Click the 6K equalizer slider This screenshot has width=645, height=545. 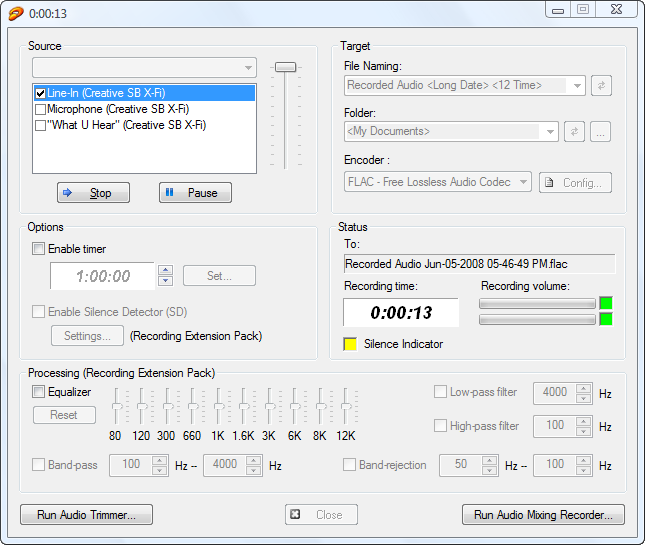tap(295, 406)
